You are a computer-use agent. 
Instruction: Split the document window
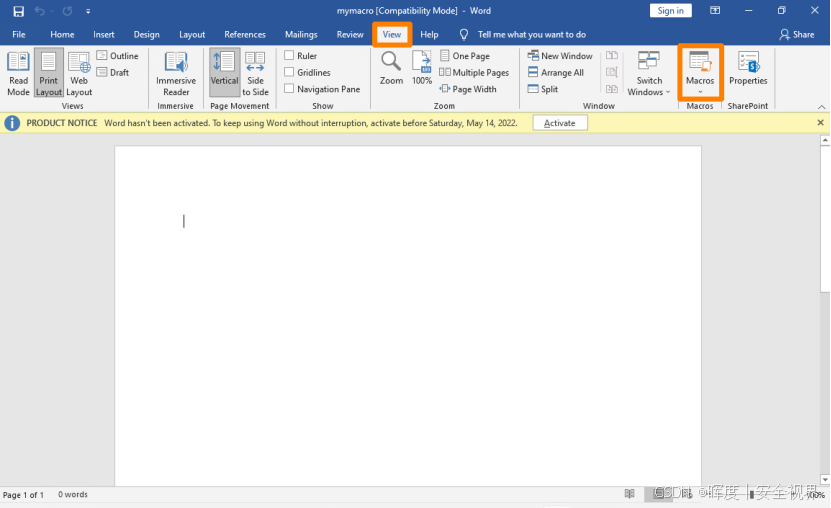[543, 89]
